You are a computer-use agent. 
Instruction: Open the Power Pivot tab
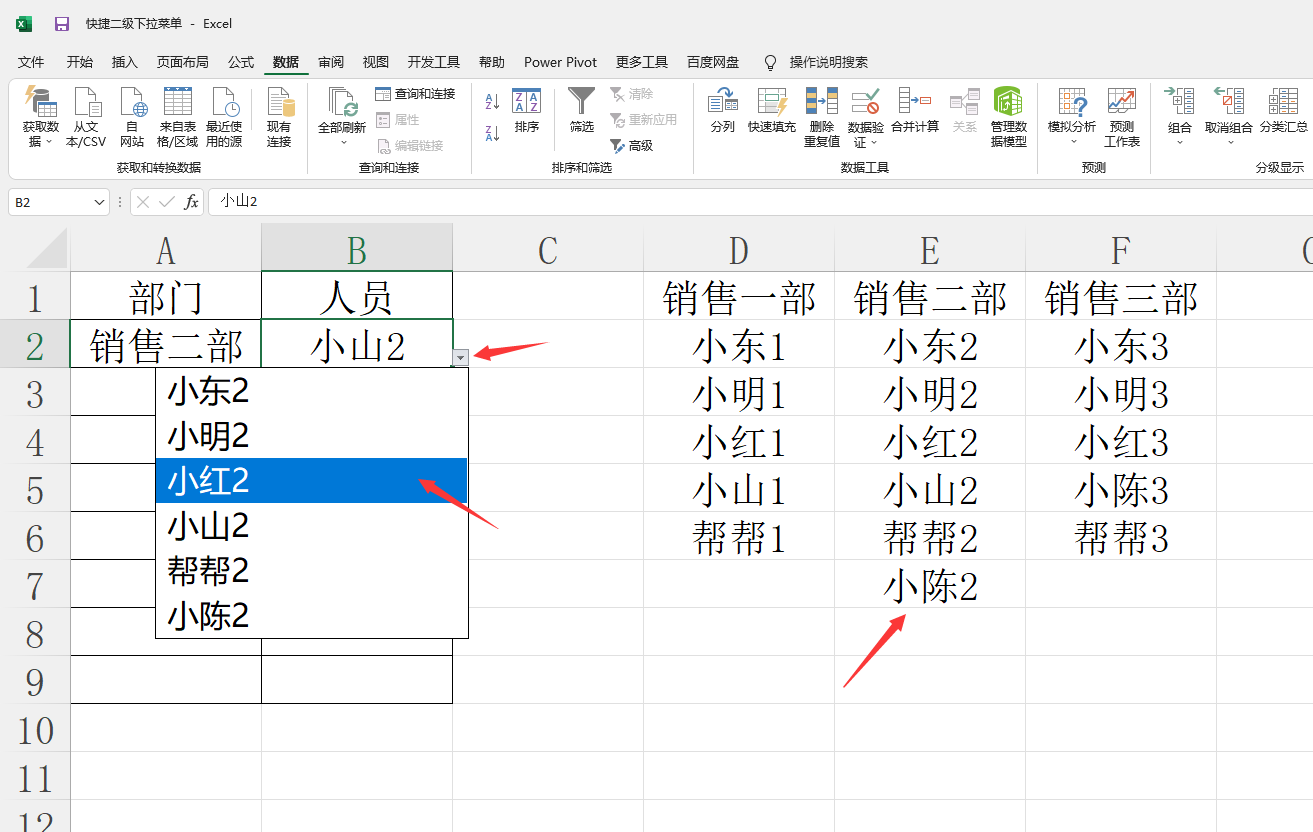tap(560, 62)
